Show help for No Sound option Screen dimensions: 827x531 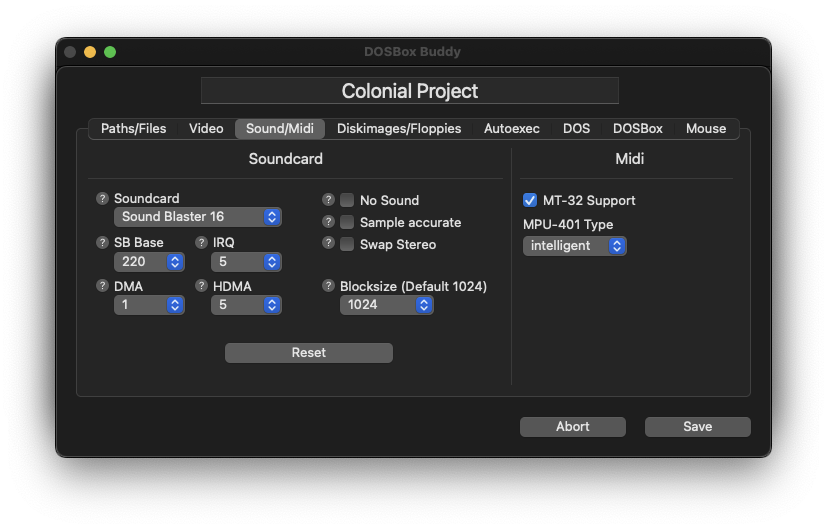(x=328, y=200)
